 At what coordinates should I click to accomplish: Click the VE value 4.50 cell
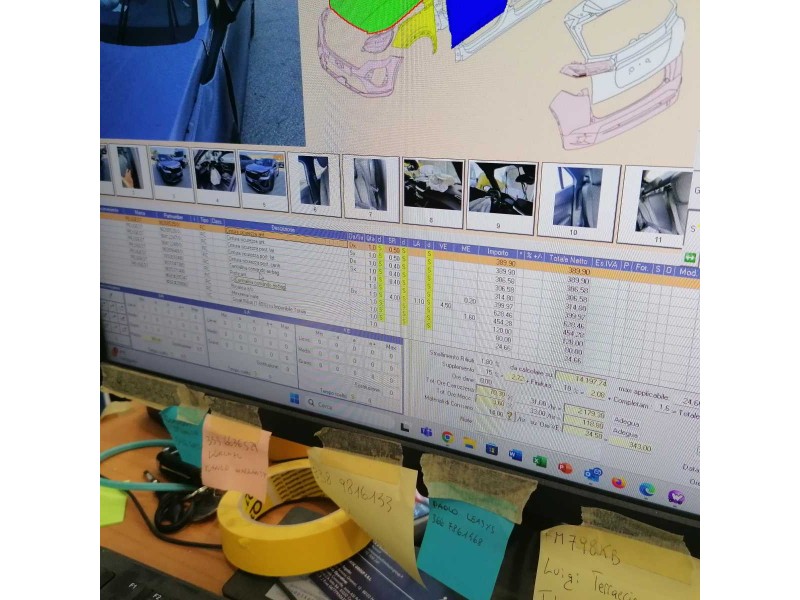(x=445, y=306)
